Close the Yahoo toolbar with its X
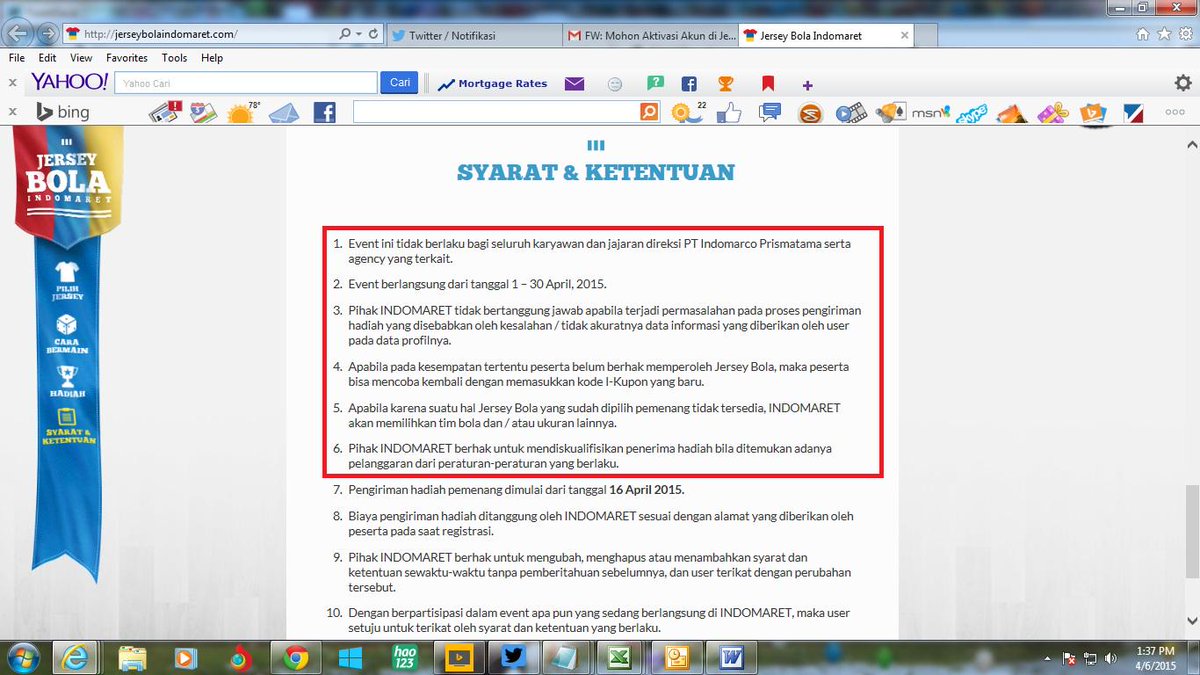 point(12,83)
